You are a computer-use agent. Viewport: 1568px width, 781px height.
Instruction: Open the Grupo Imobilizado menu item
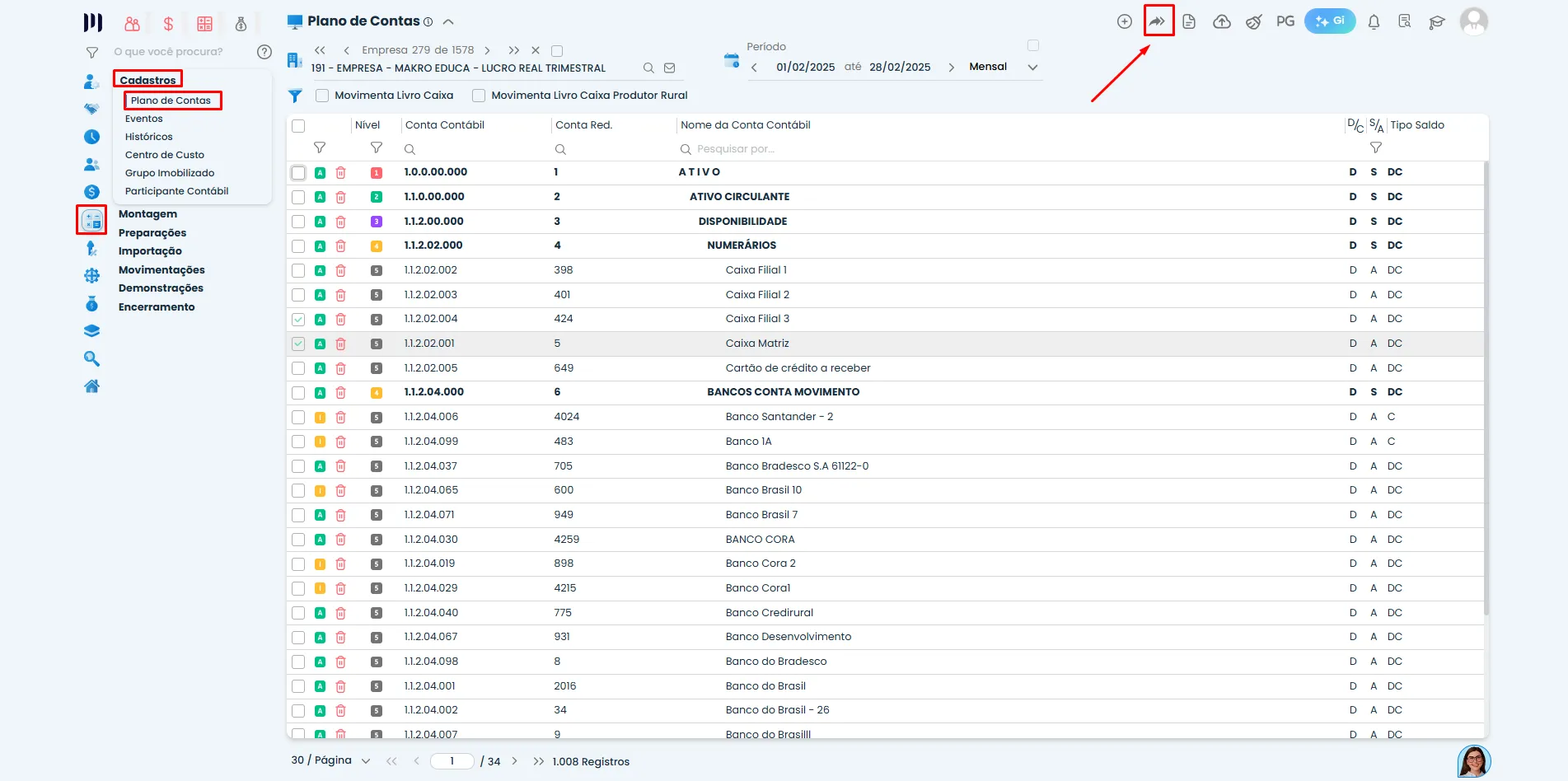[x=170, y=173]
